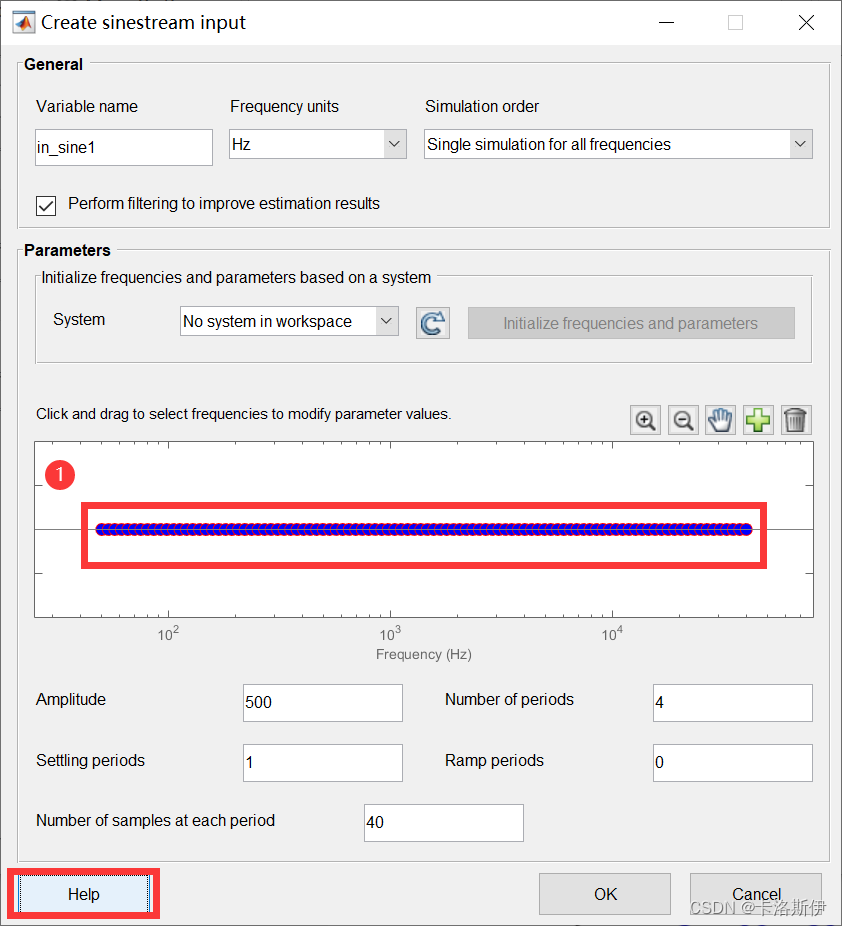
Task: Click the Amplitude field showing 500
Action: [323, 703]
